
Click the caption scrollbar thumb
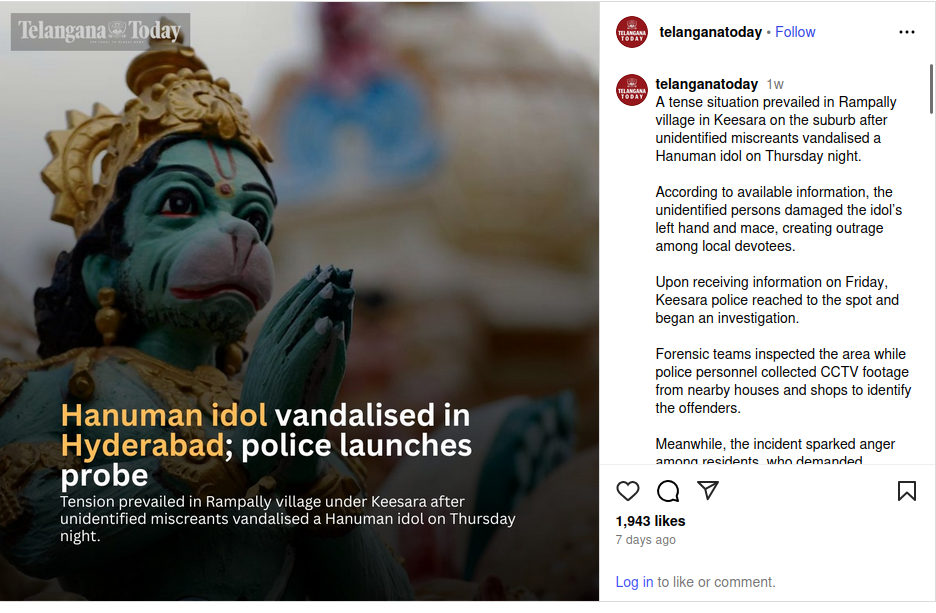pyautogui.click(x=931, y=89)
